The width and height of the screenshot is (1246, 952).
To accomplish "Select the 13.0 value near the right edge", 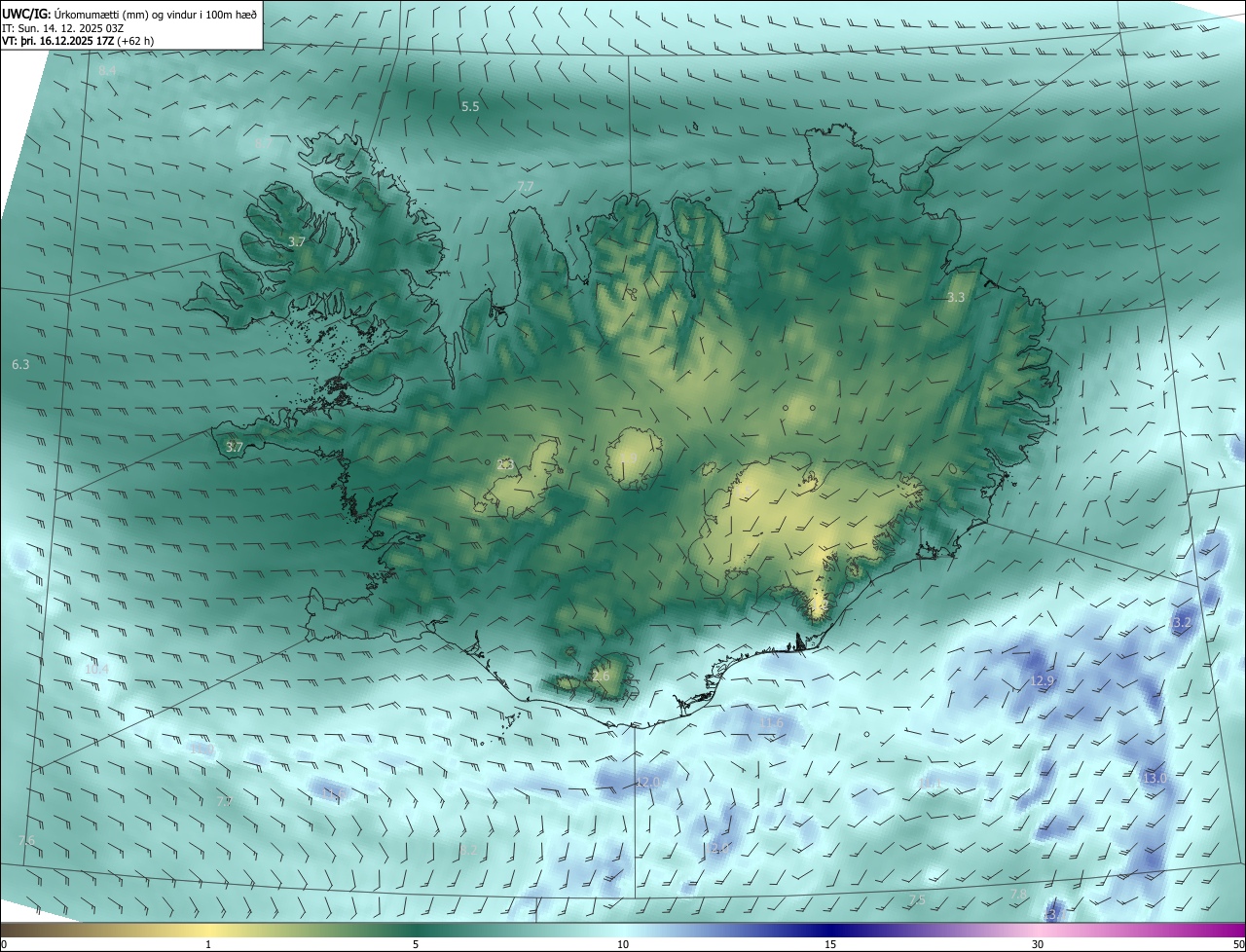I will tap(1154, 778).
